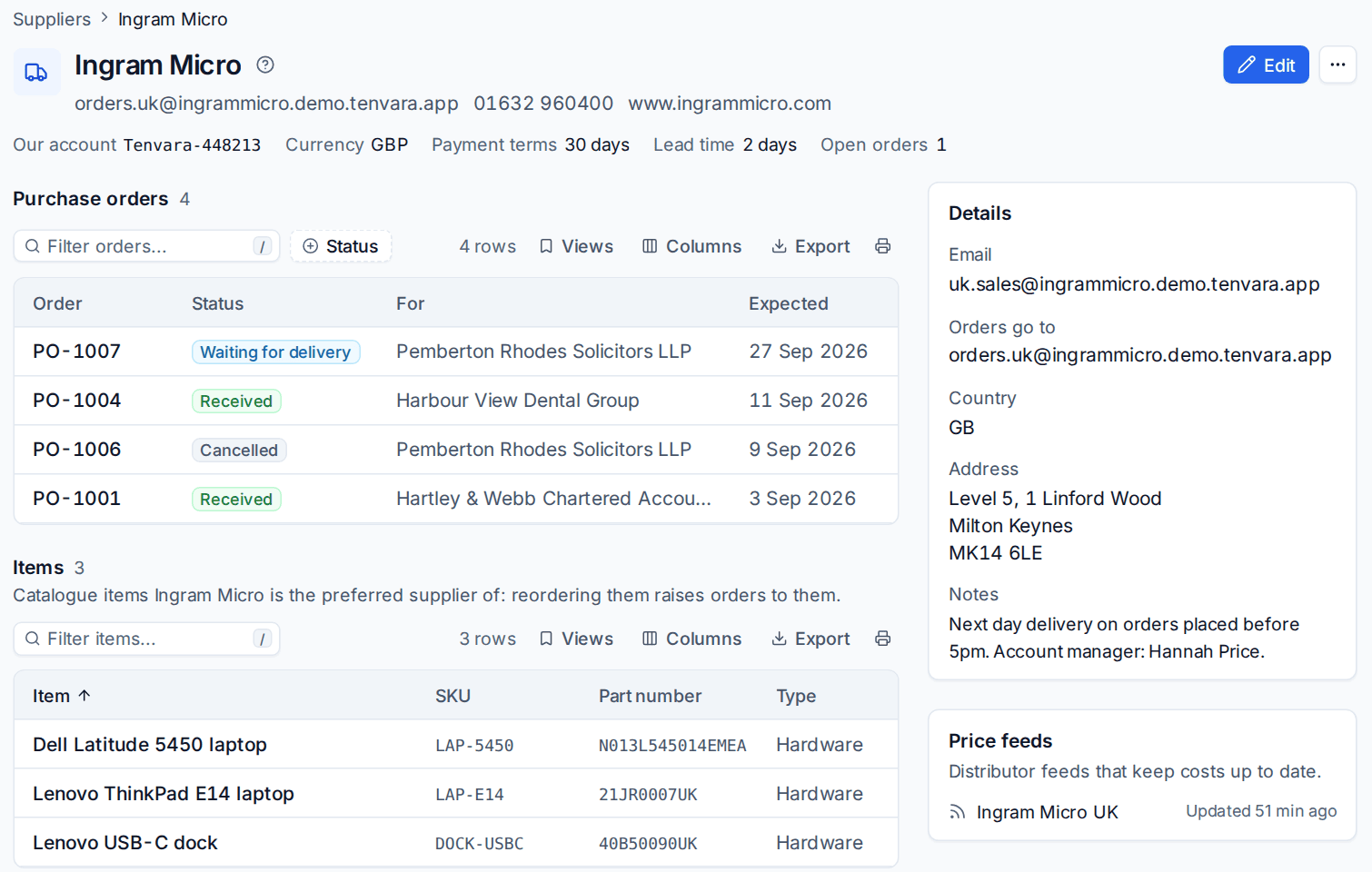Open the Status filter for orders
The width and height of the screenshot is (1372, 872).
341,246
